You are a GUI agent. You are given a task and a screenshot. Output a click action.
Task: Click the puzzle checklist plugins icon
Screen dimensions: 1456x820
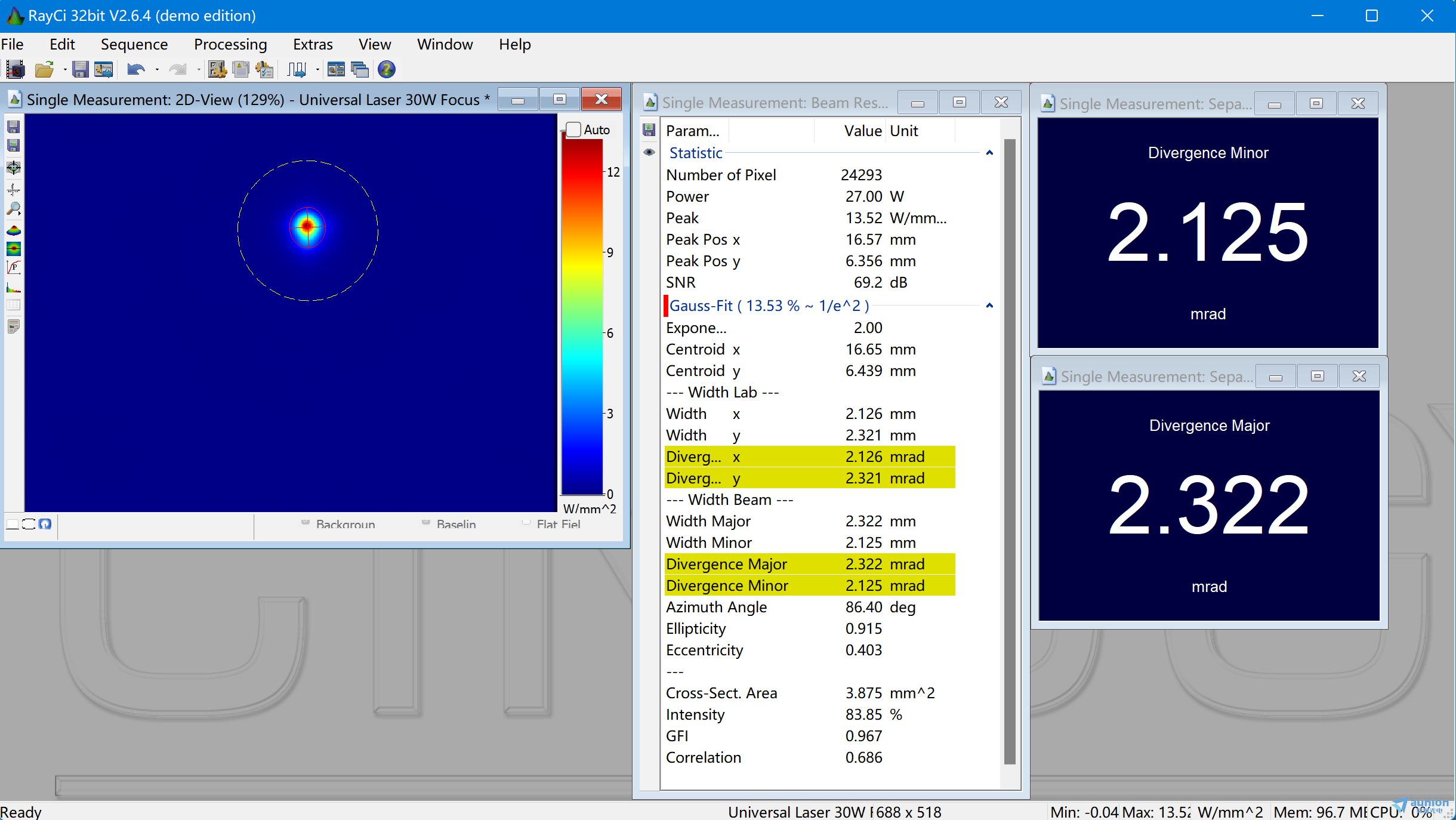[264, 70]
